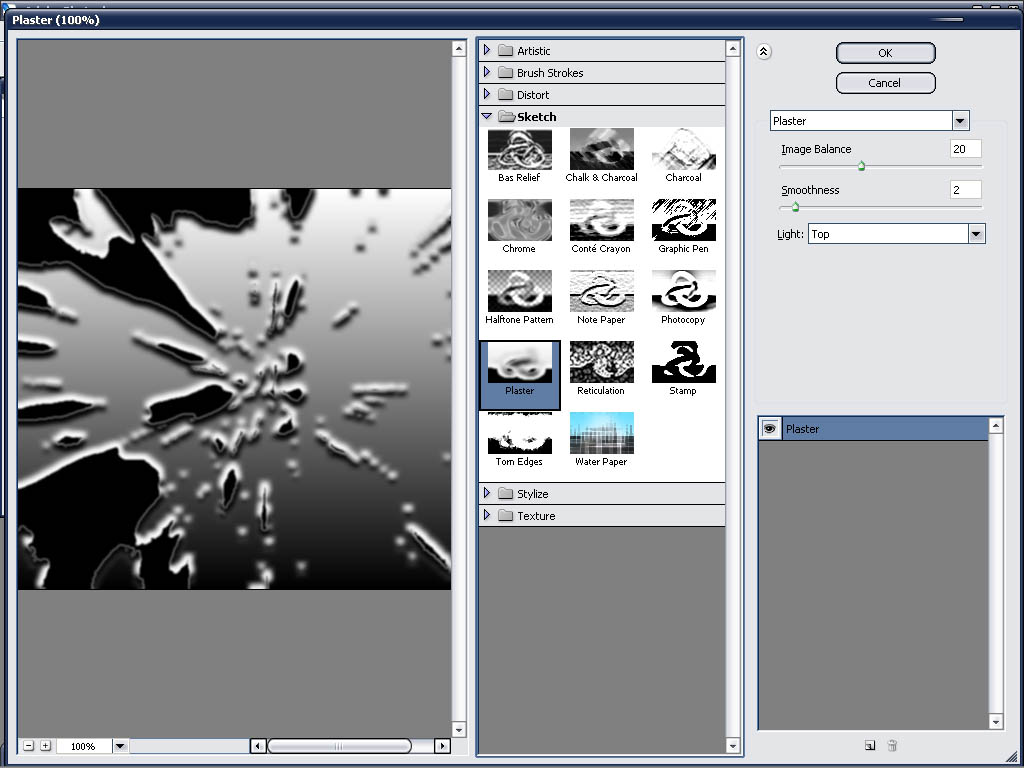Click the new effect layer icon
The image size is (1024, 768).
click(870, 745)
